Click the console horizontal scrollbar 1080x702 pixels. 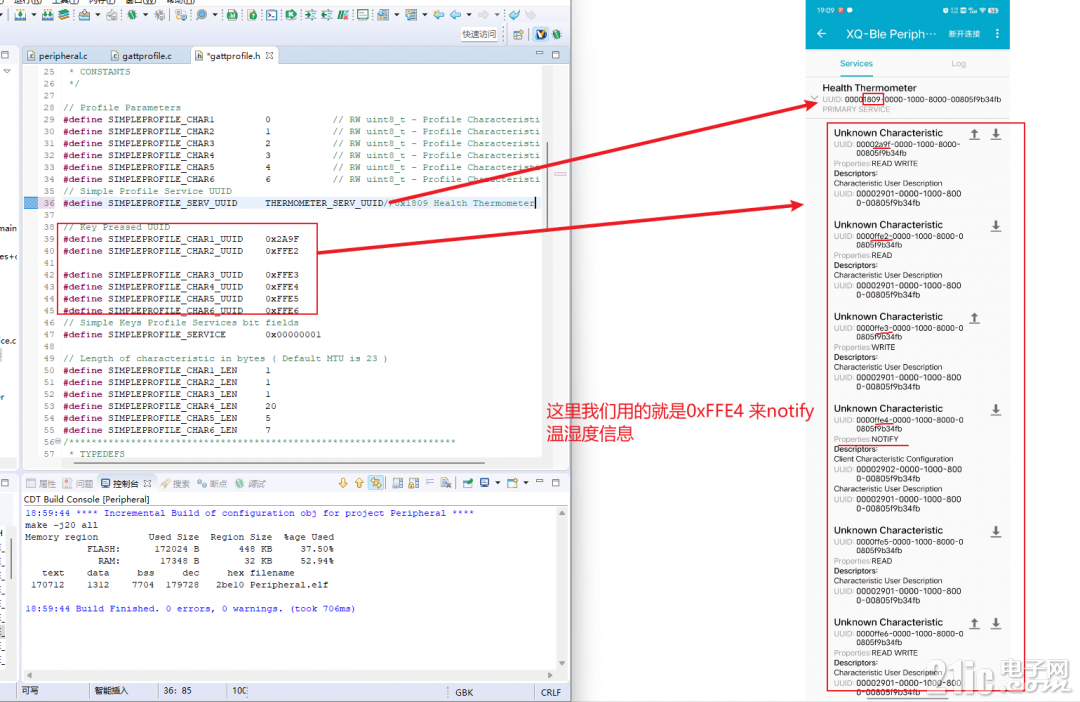tap(289, 675)
